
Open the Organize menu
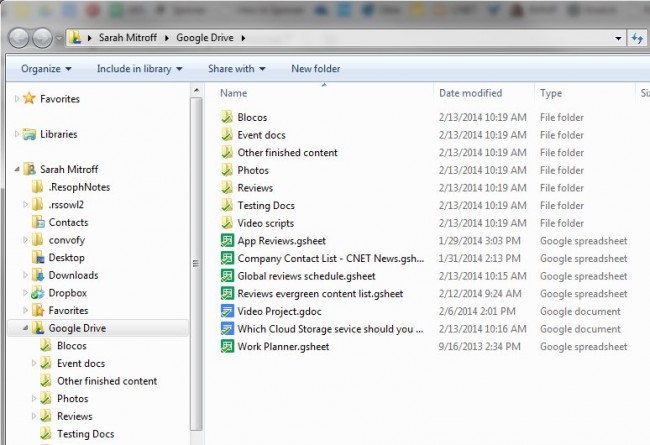click(46, 69)
